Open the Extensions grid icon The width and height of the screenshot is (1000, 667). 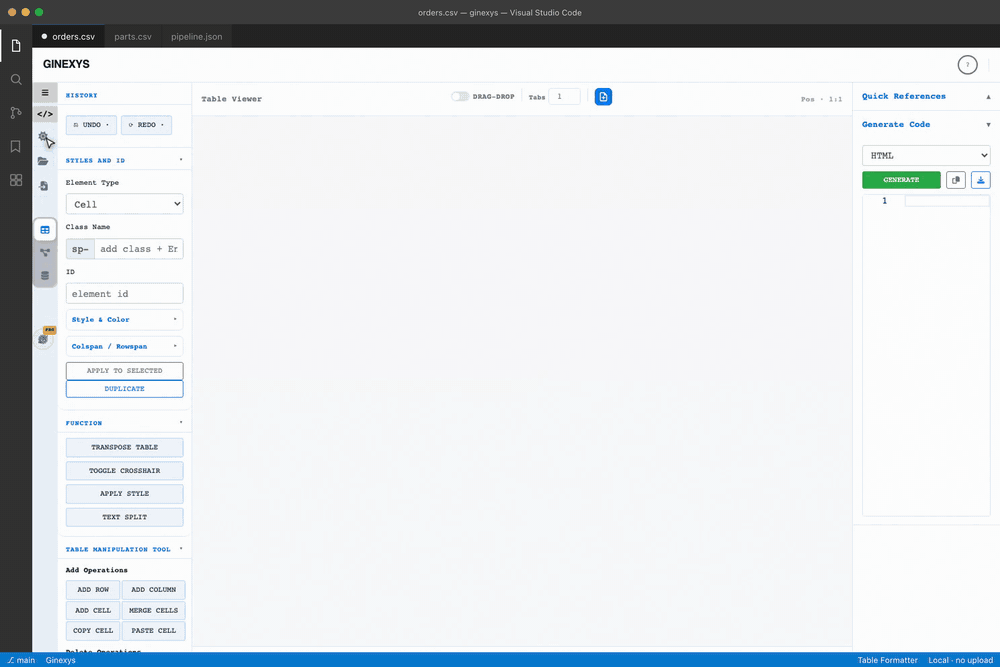point(16,180)
